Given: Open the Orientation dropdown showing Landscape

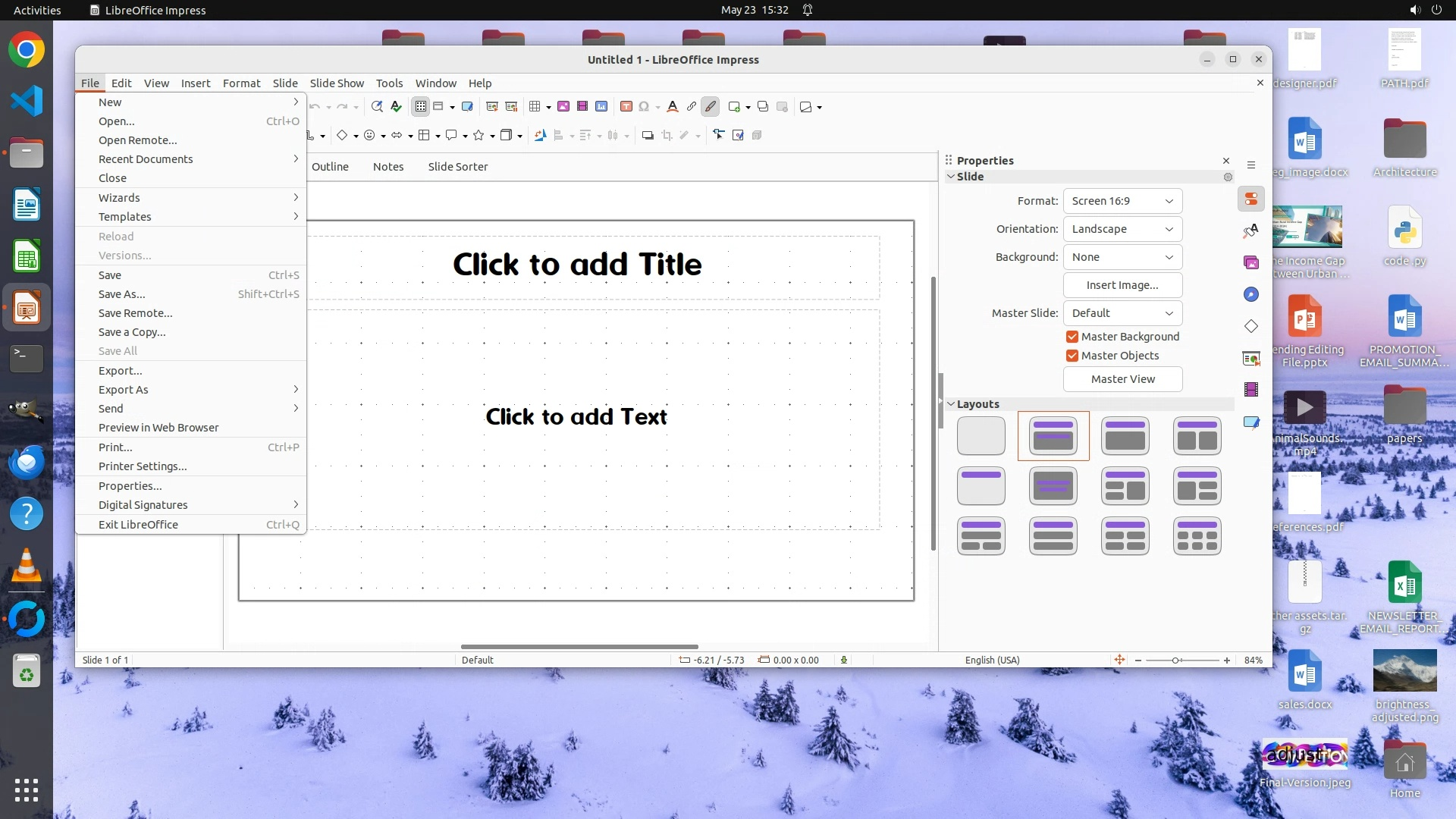Looking at the screenshot, I should click(1122, 229).
